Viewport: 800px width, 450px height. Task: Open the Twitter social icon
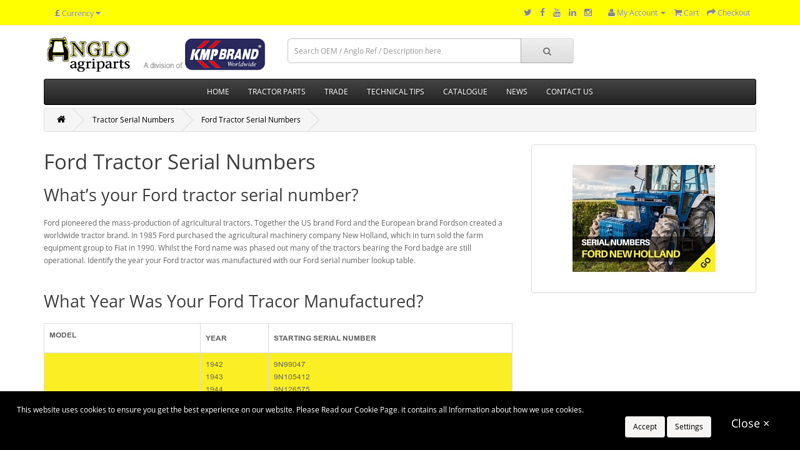pos(527,13)
